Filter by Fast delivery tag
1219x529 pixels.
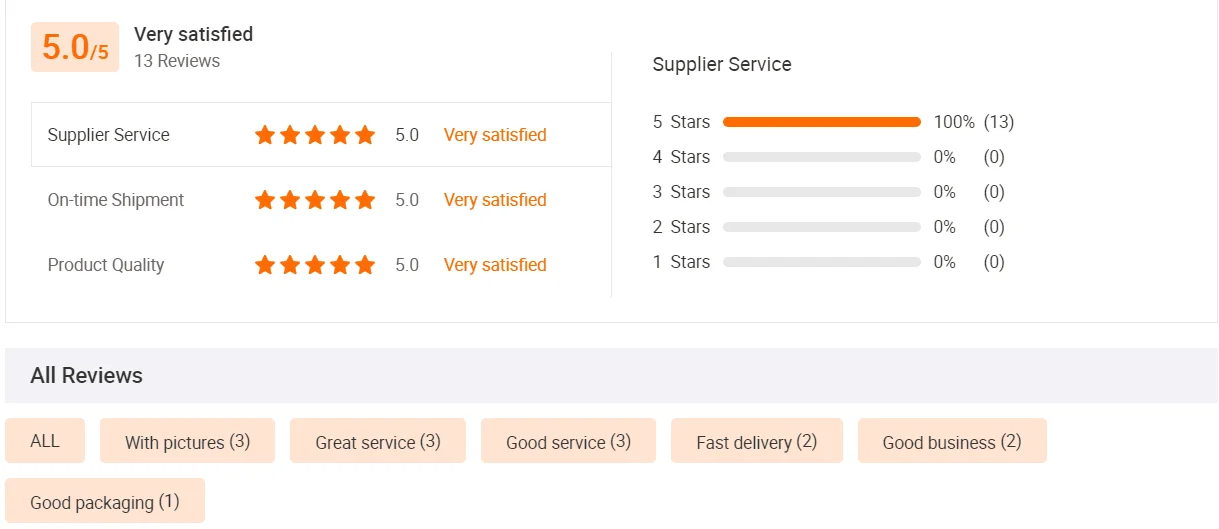[x=757, y=441]
